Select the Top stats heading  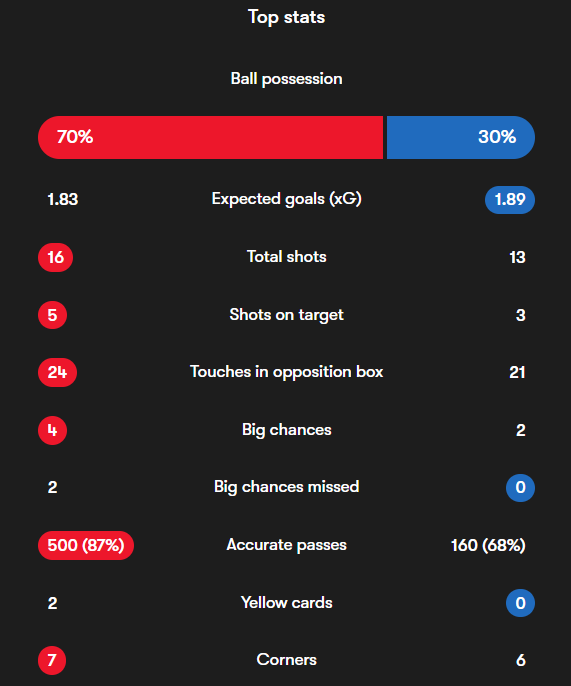point(287,18)
